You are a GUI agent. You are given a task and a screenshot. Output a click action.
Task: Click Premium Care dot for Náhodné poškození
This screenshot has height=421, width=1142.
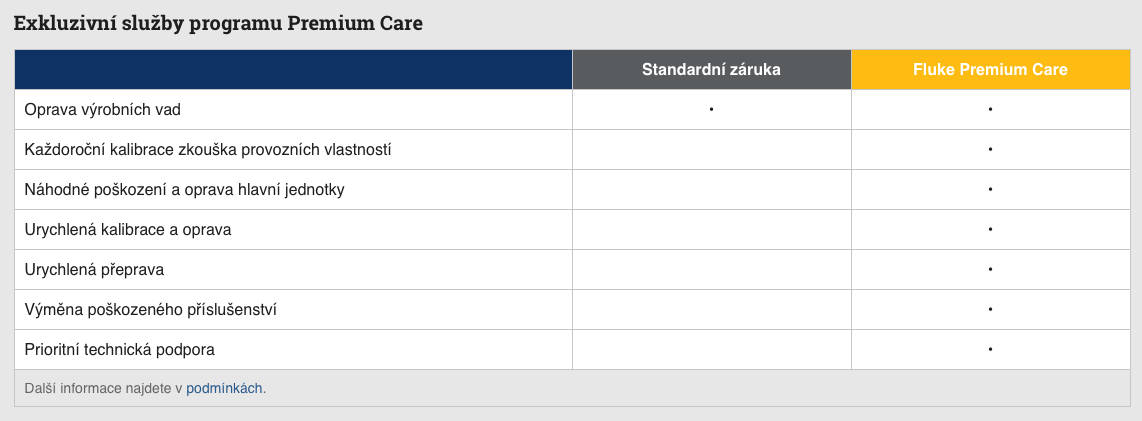(x=990, y=189)
